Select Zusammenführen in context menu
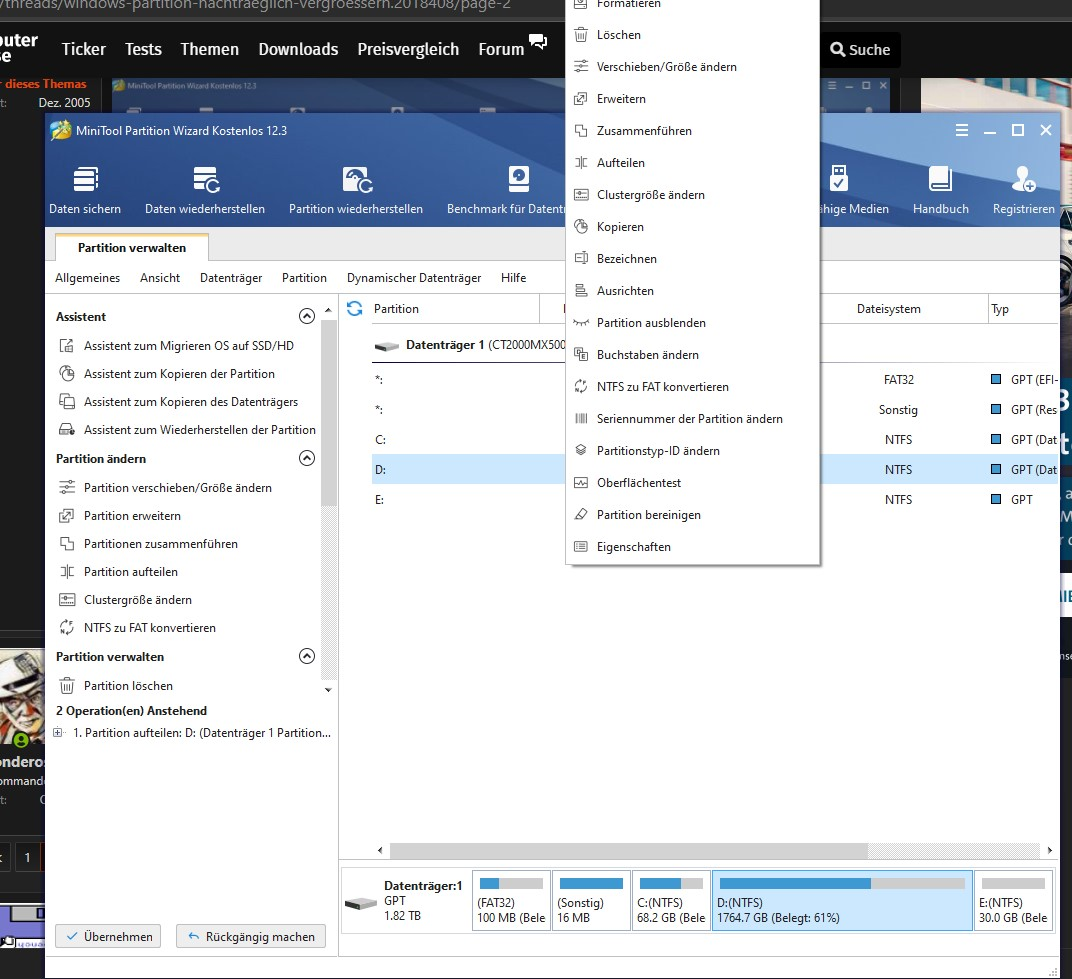The image size is (1072, 979). (x=693, y=131)
